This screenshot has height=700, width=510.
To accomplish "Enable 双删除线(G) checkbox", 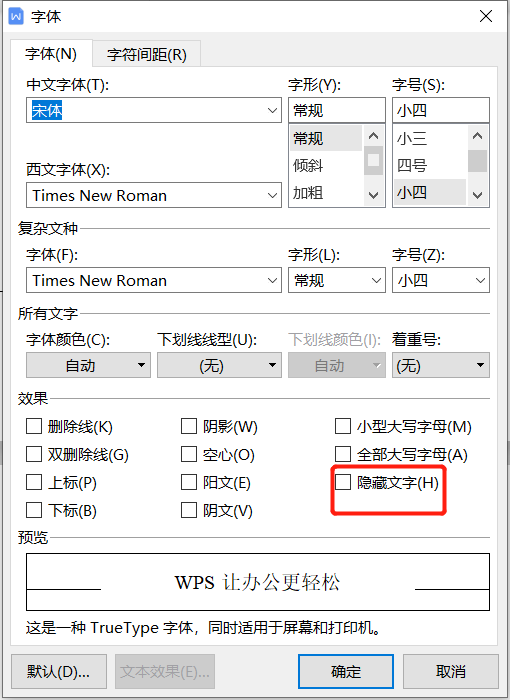I will [34, 454].
